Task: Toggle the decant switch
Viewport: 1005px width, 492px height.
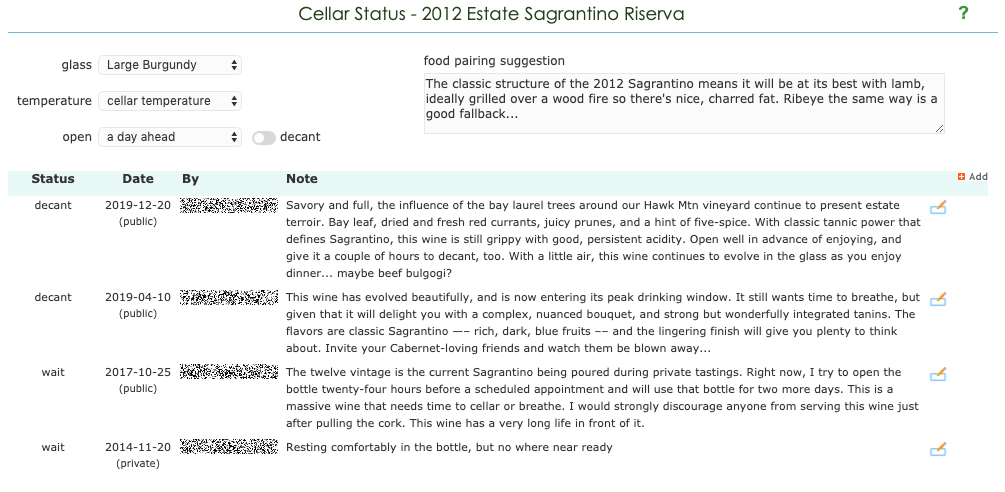Action: pos(263,138)
